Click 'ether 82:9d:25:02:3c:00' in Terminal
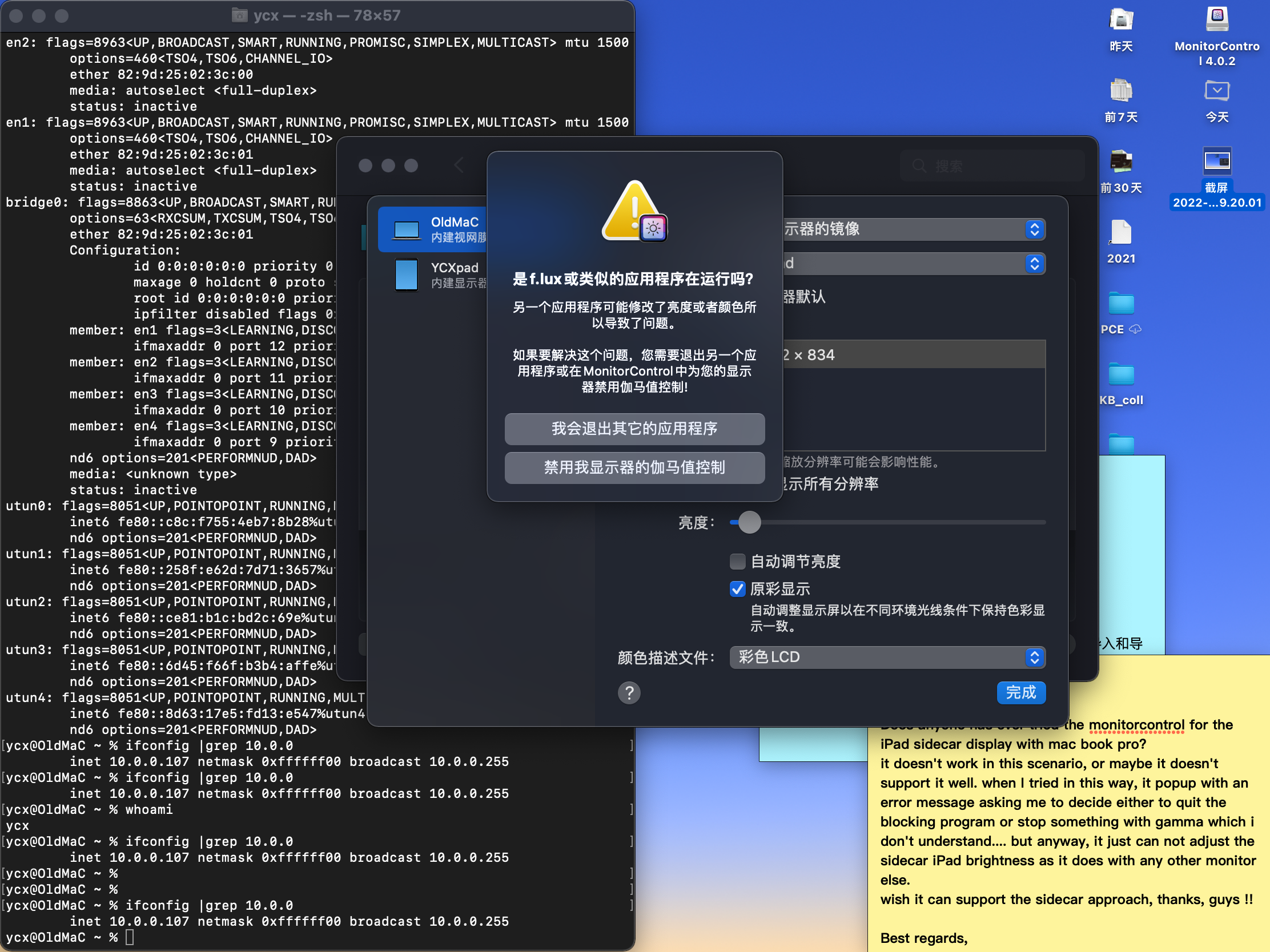 [162, 75]
